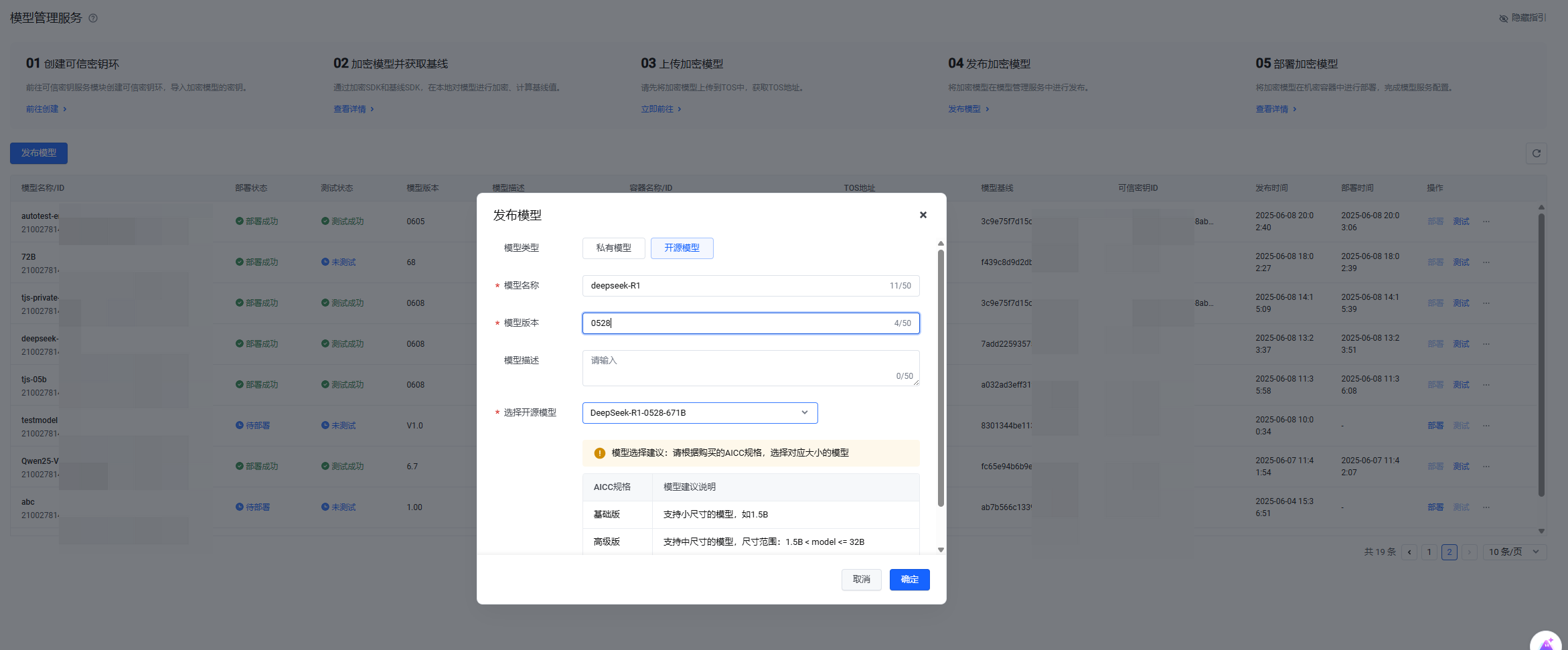Viewport: 1568px width, 650px height.
Task: Close the 发布模型 dialog with the X
Action: [923, 215]
